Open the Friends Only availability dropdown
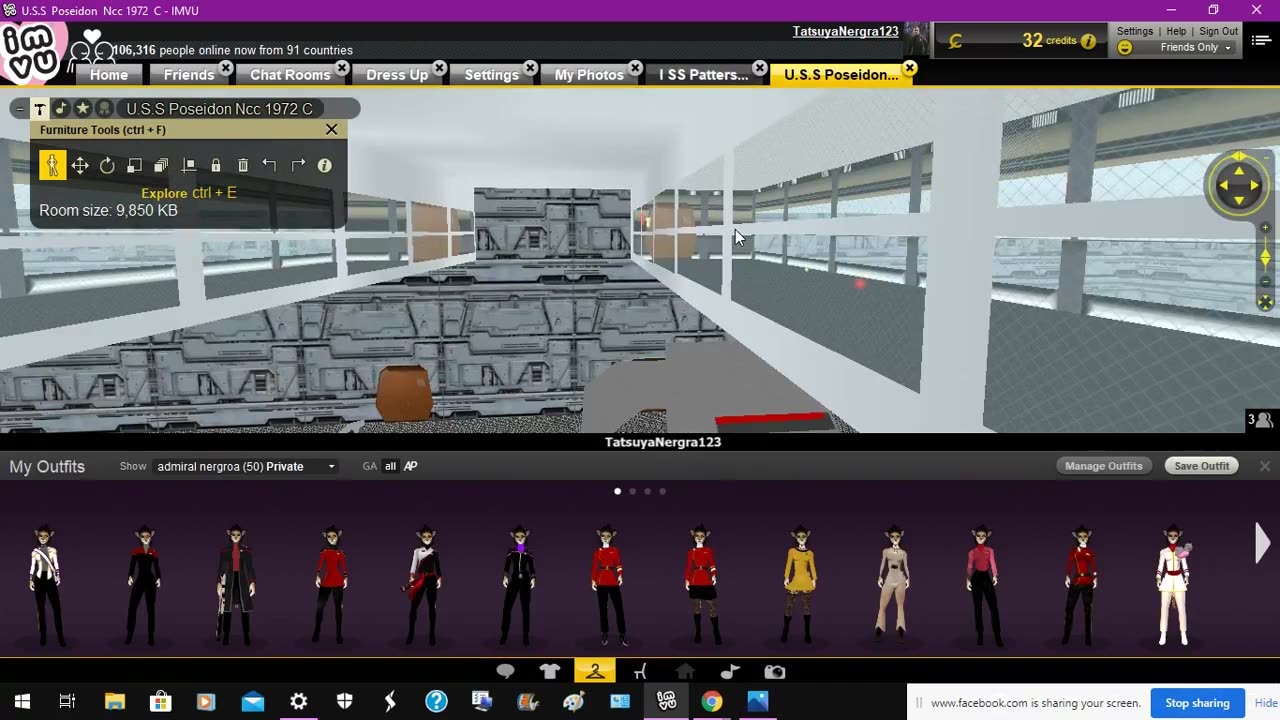 coord(1195,47)
